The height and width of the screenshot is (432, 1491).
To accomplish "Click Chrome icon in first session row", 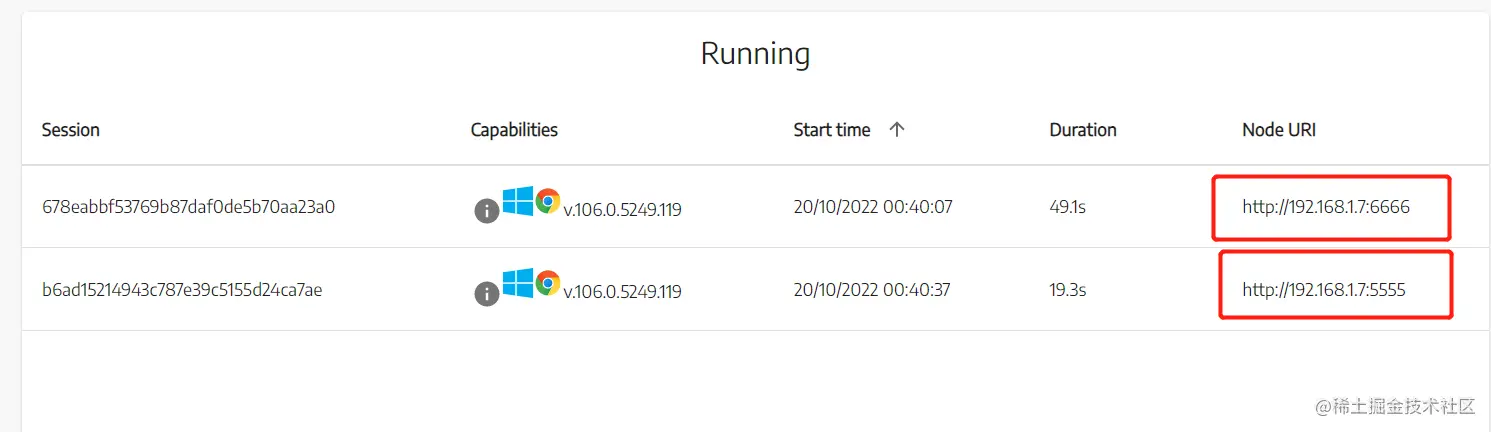I will (x=547, y=202).
